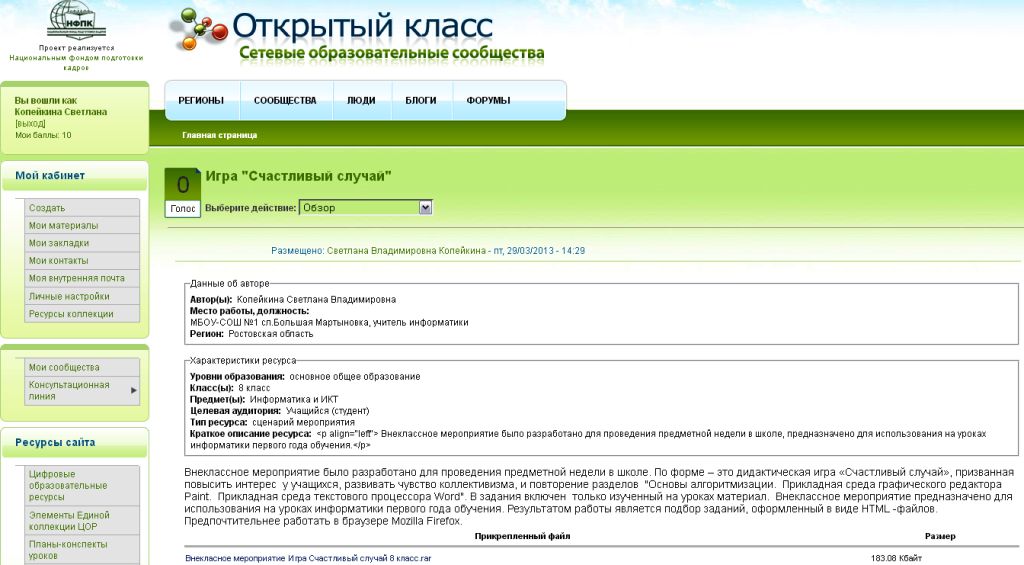1024x565 pixels.
Task: Click the НФПК logo at top left
Action: click(x=77, y=22)
